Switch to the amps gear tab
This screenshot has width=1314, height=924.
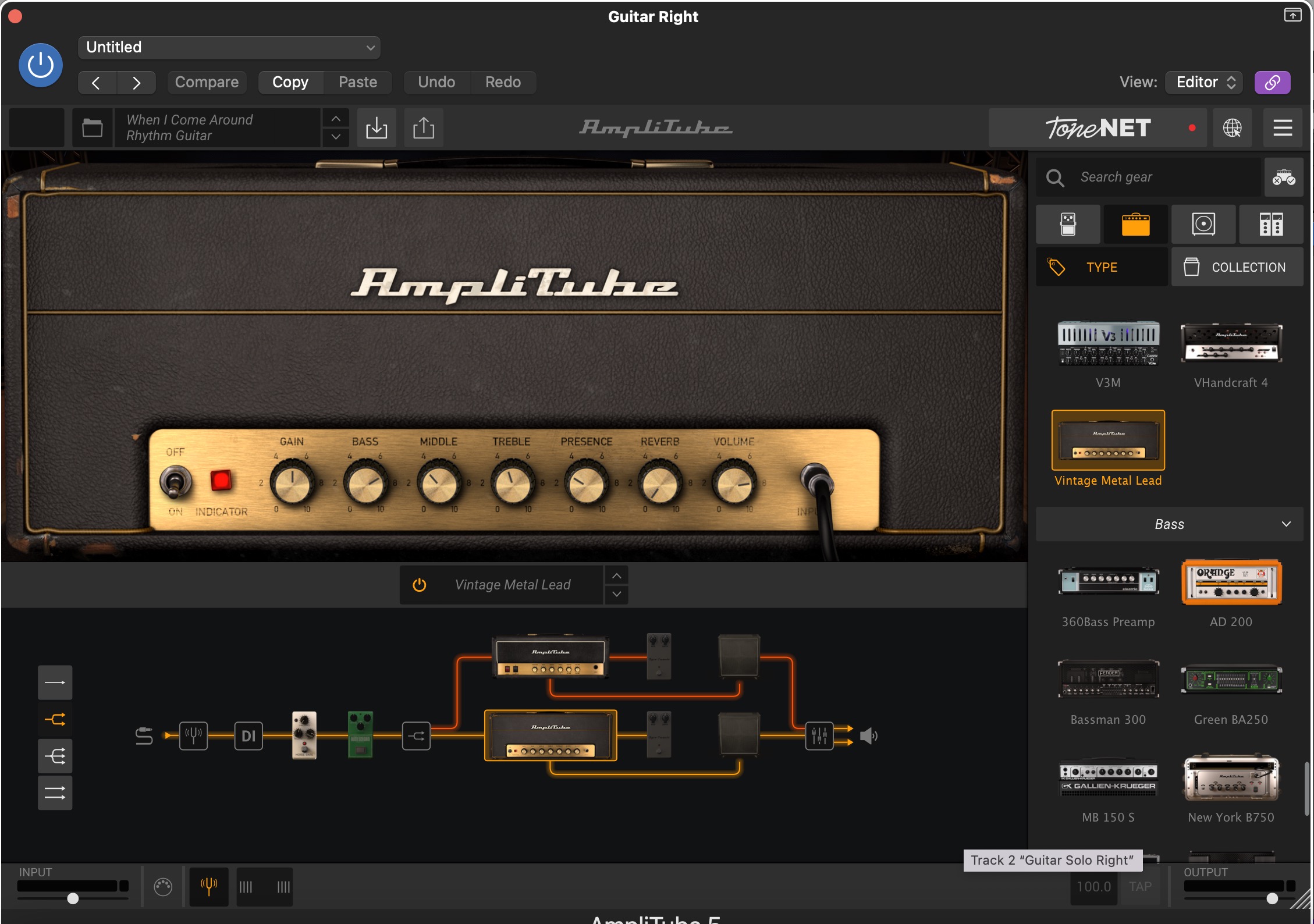pyautogui.click(x=1135, y=224)
